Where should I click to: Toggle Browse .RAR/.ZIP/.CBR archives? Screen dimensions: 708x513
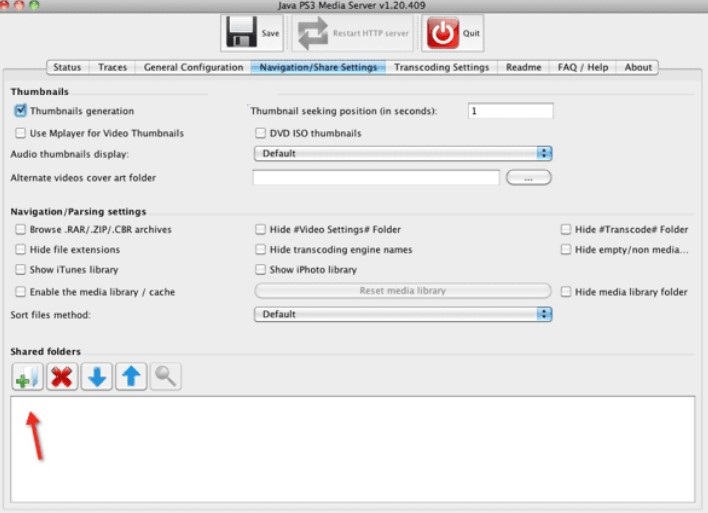[20, 229]
